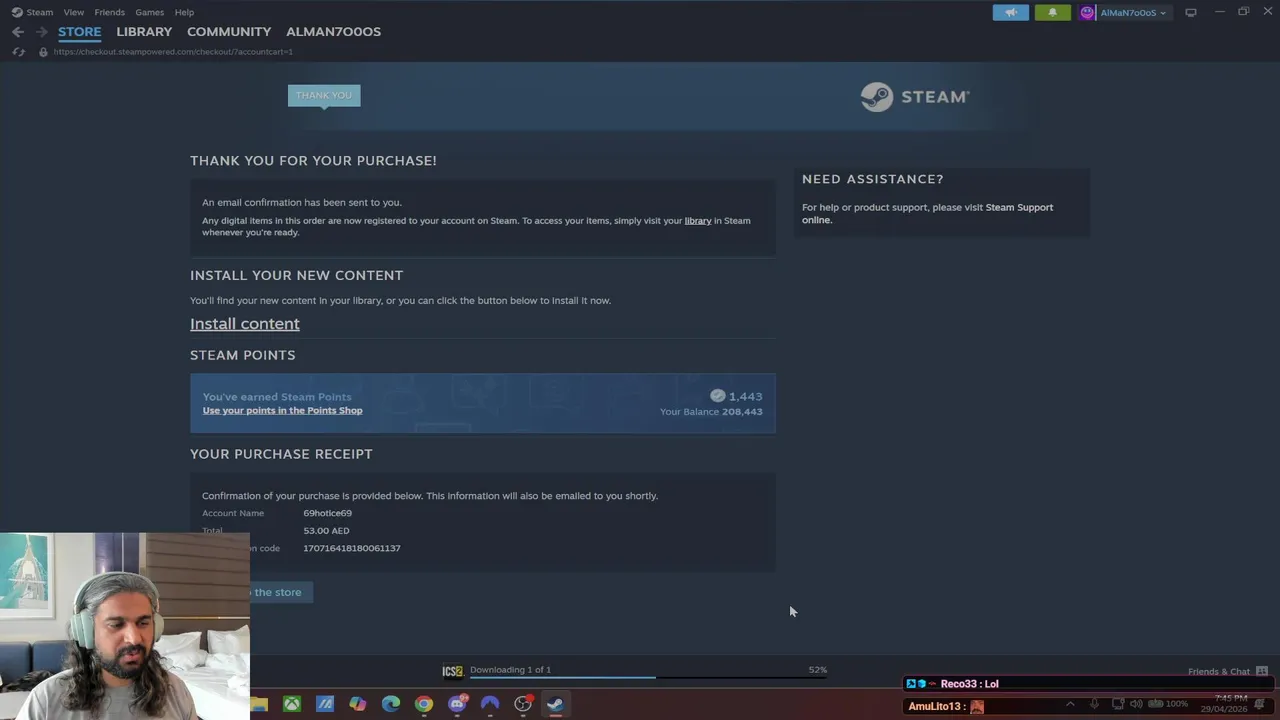Select the confirmation code 170716418180061137

[x=352, y=549]
